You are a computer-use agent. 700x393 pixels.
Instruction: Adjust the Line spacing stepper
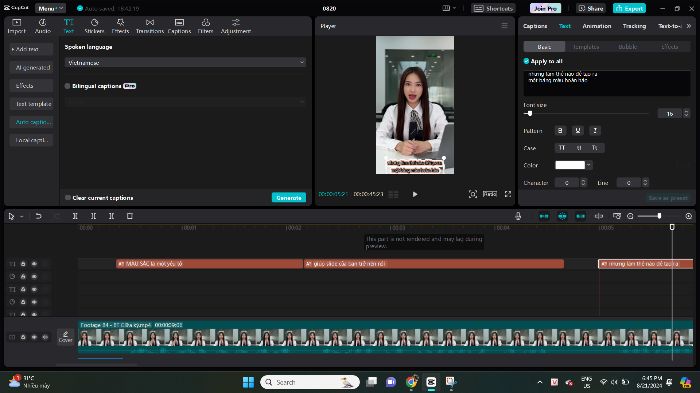(645, 183)
